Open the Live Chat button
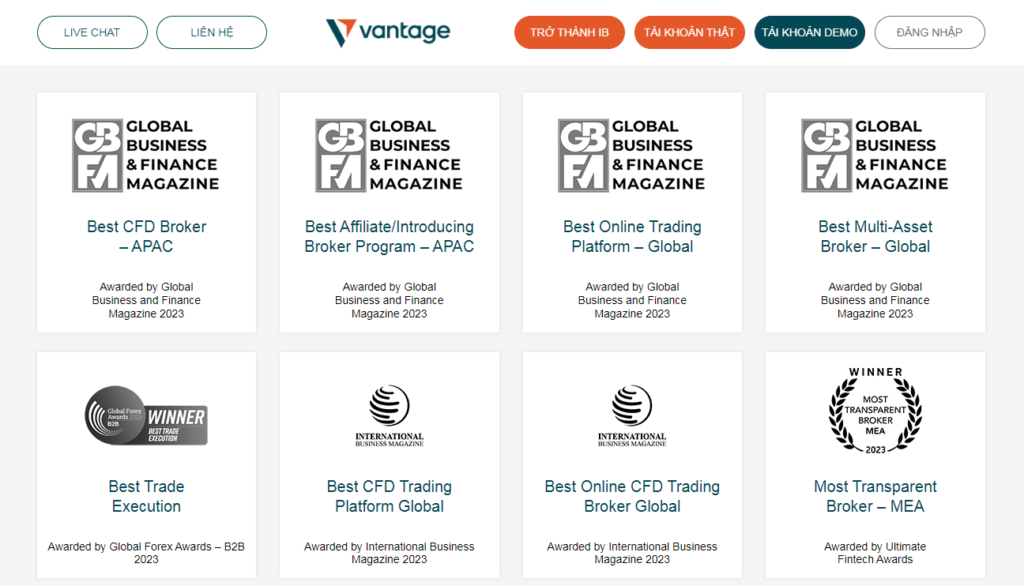The height and width of the screenshot is (586, 1024). click(92, 32)
